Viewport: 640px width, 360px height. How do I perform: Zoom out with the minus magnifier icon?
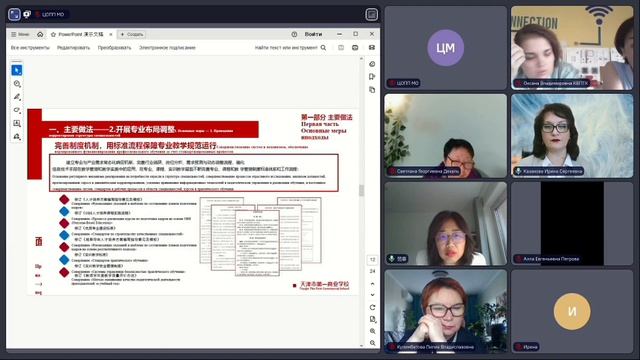[x=372, y=343]
